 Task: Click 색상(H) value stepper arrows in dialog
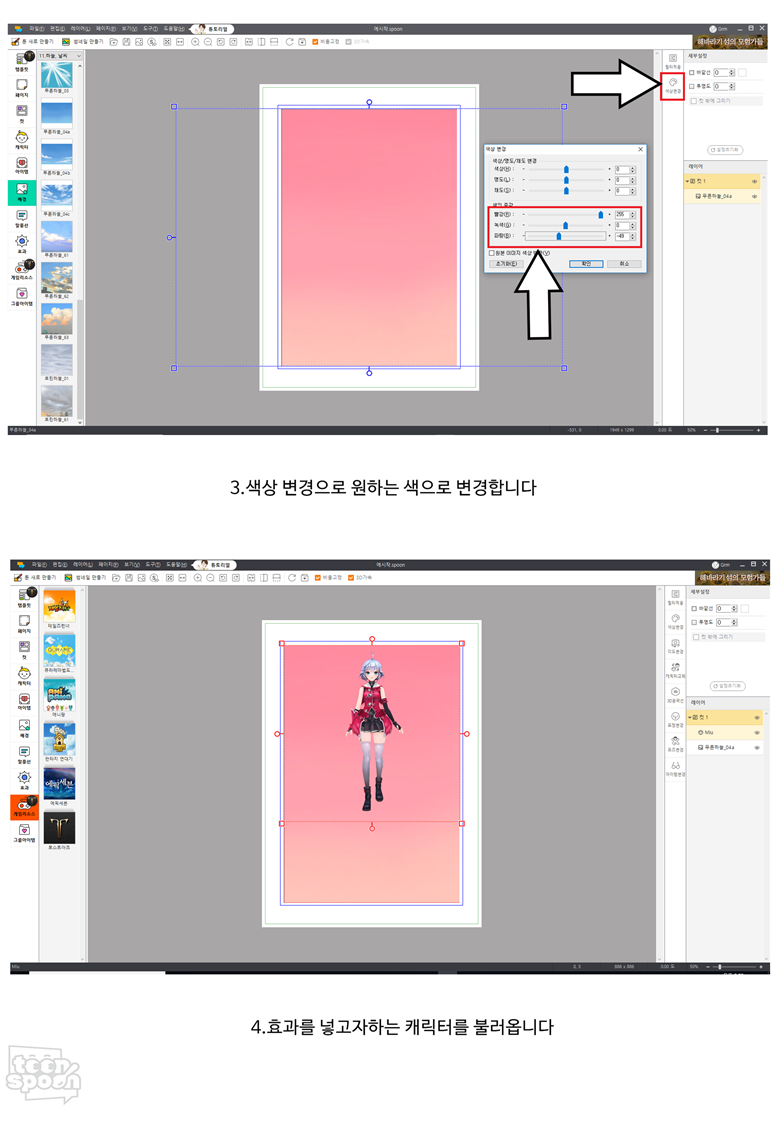(x=633, y=170)
